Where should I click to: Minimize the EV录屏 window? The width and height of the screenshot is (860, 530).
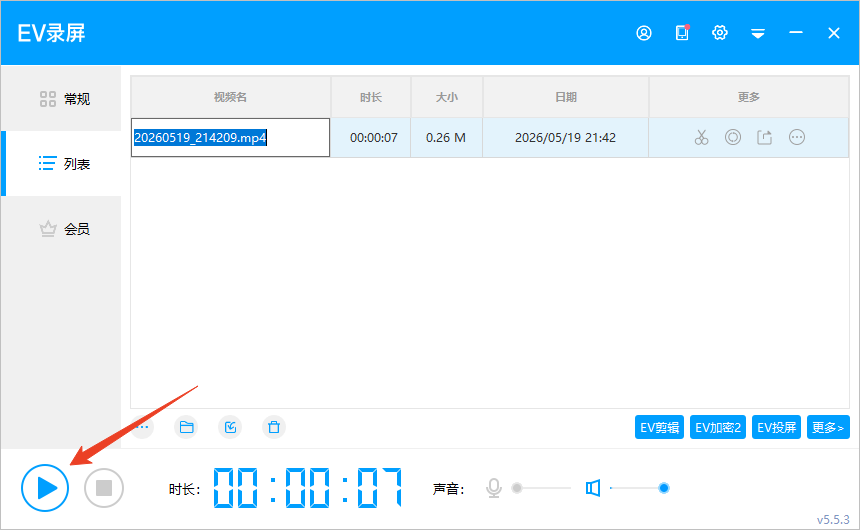tap(796, 33)
